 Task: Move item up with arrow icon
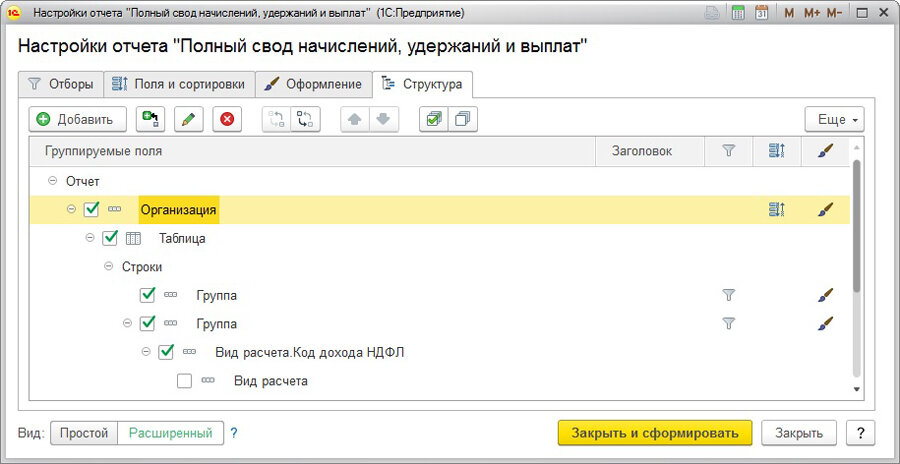355,119
